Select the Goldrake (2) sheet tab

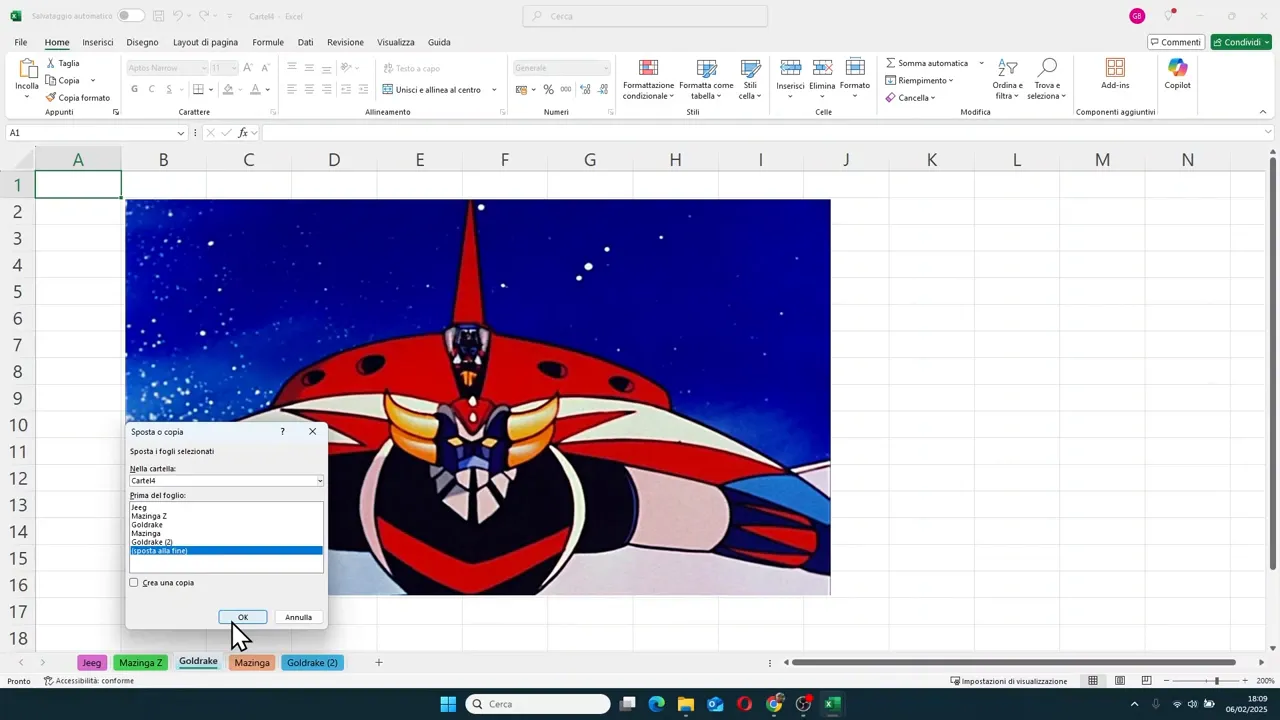(x=312, y=663)
